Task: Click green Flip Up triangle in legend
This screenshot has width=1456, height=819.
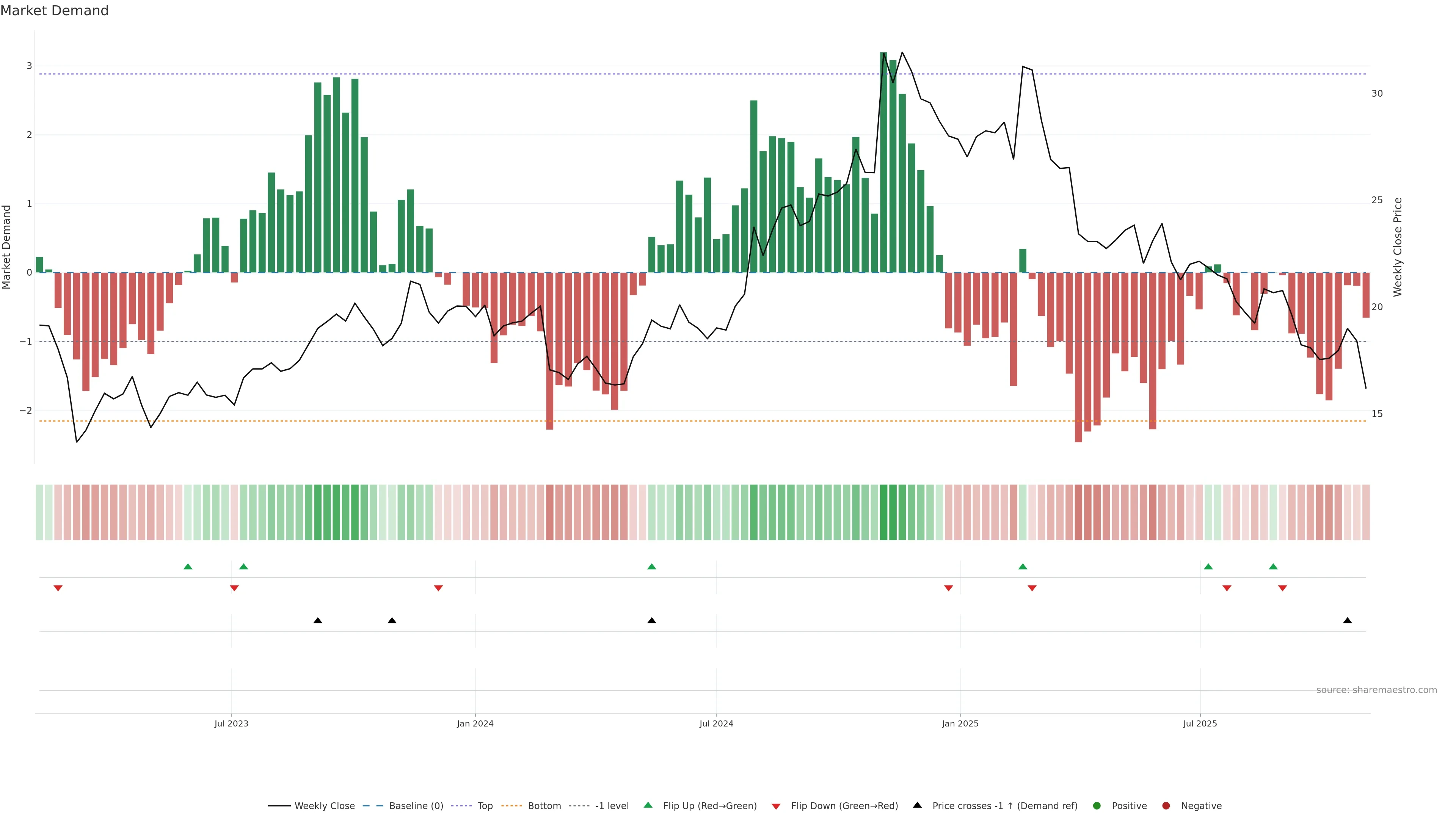Action: point(648,805)
